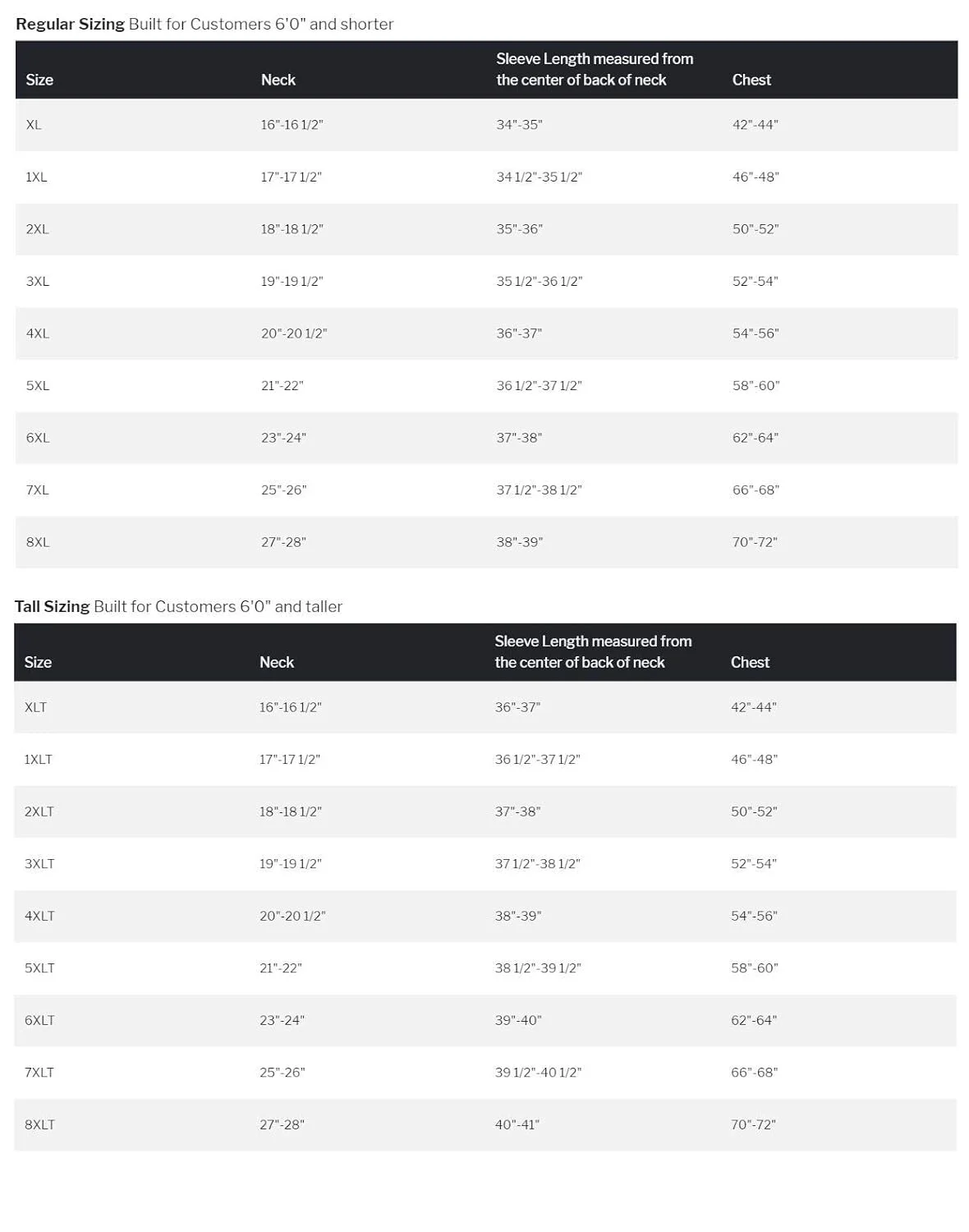969x1232 pixels.
Task: Click the 3XLT size label
Action: click(x=39, y=863)
